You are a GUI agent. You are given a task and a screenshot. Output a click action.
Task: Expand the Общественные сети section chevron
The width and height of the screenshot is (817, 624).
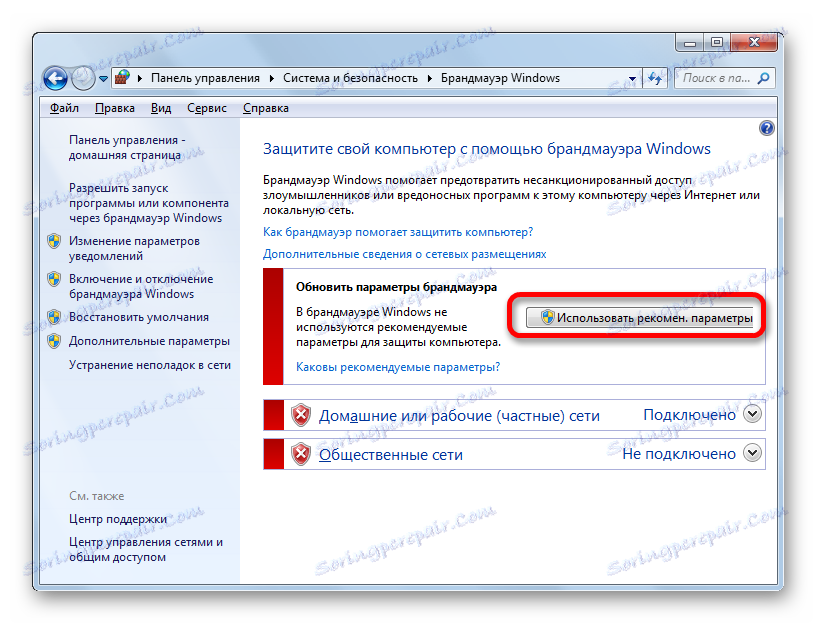[752, 453]
